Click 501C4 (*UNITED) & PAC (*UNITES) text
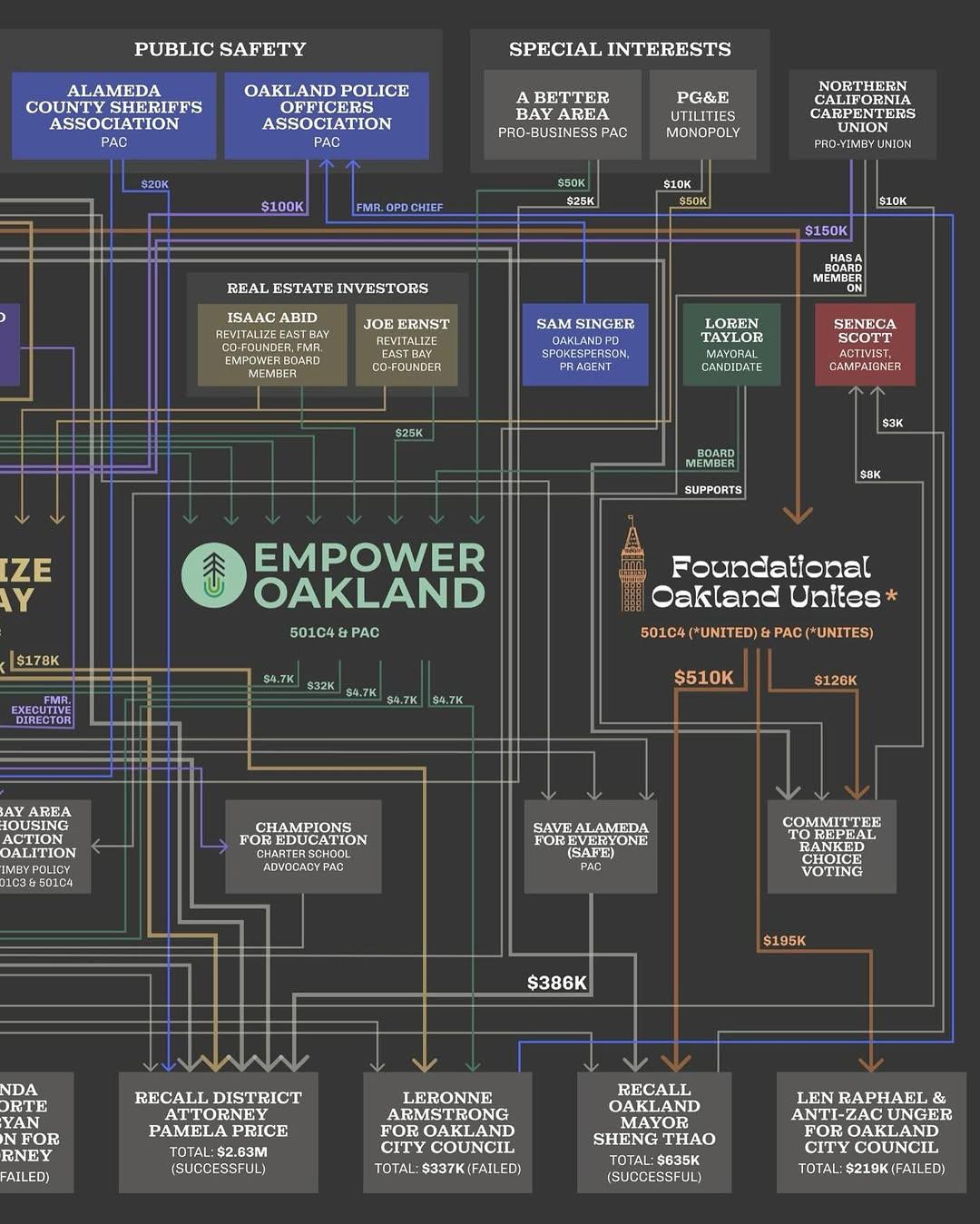 757,632
